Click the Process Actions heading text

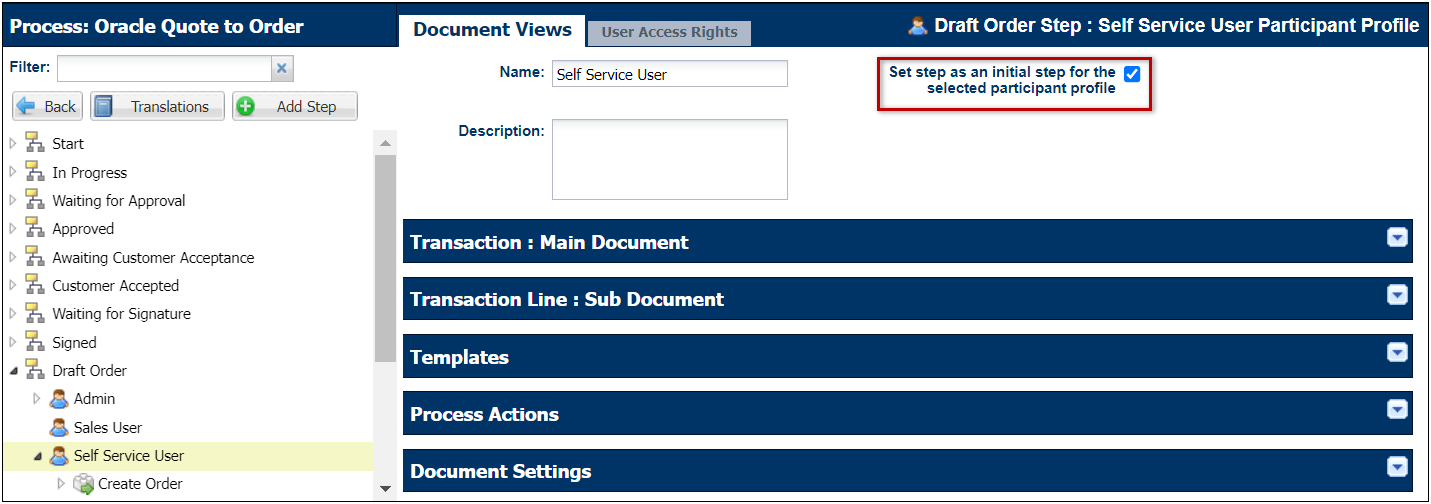click(484, 414)
